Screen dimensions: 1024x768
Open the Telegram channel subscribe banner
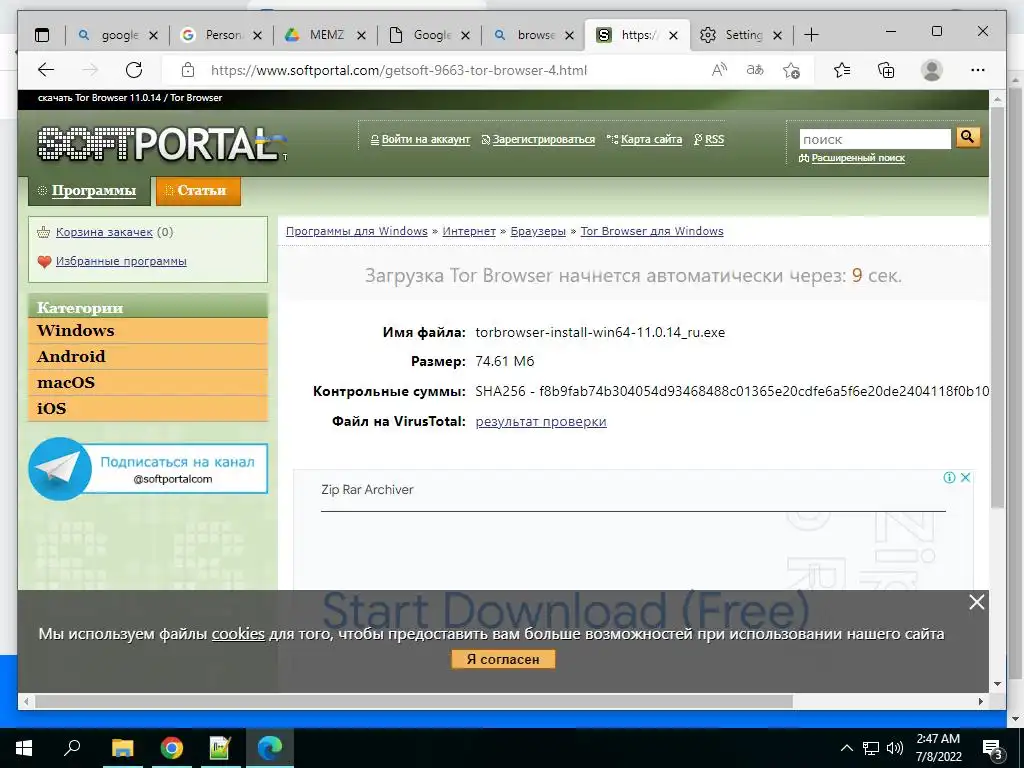coord(148,469)
